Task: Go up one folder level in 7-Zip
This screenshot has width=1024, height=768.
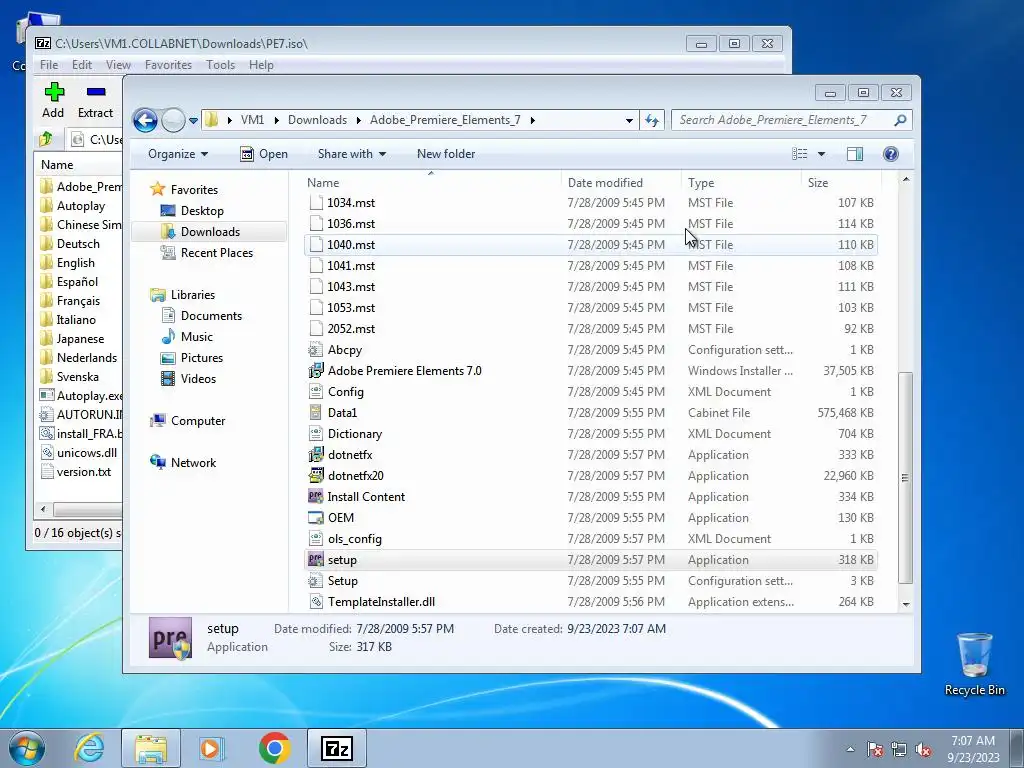Action: [46, 139]
